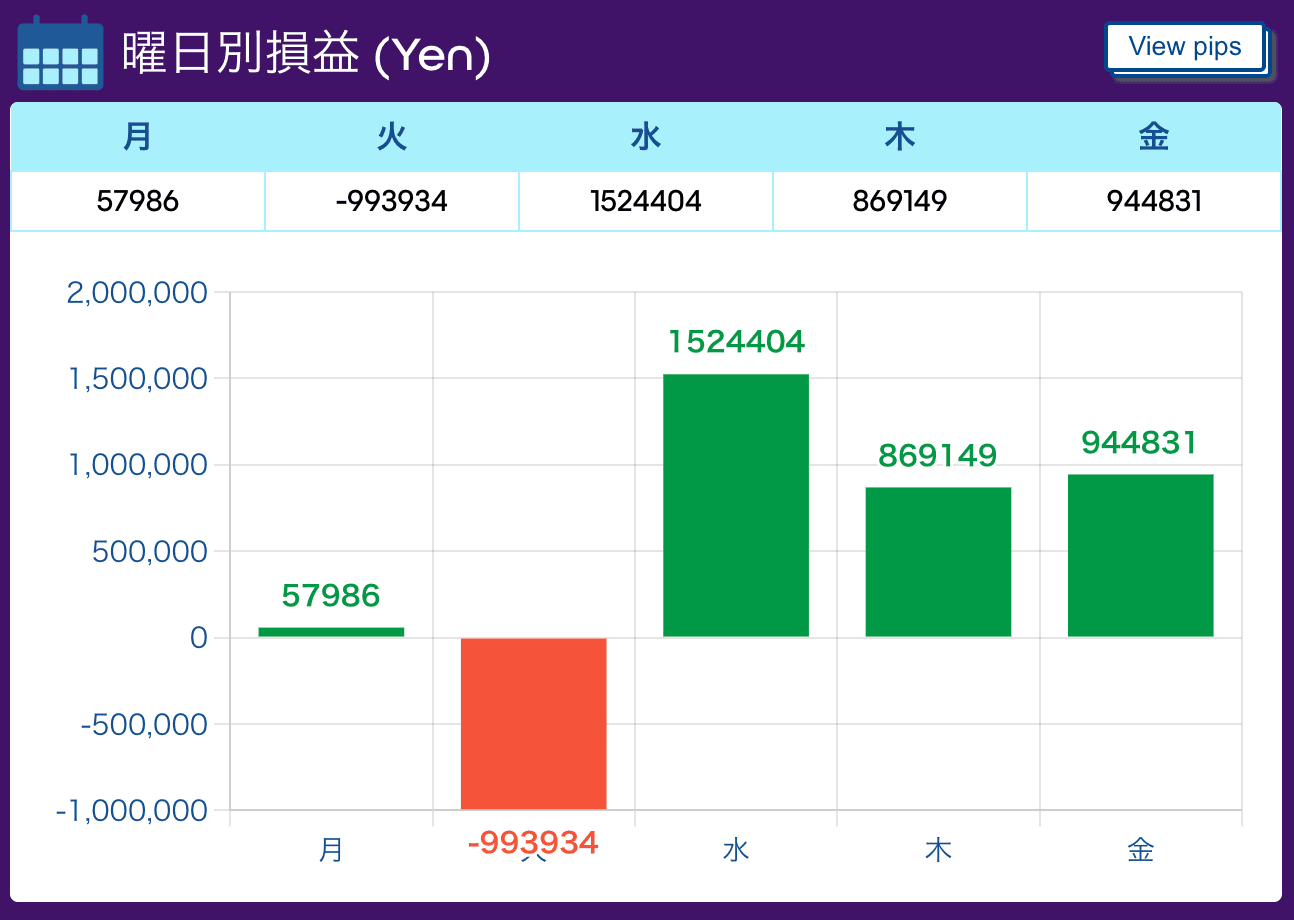The height and width of the screenshot is (920, 1294).
Task: Click the 869149 table cell
Action: point(900,201)
